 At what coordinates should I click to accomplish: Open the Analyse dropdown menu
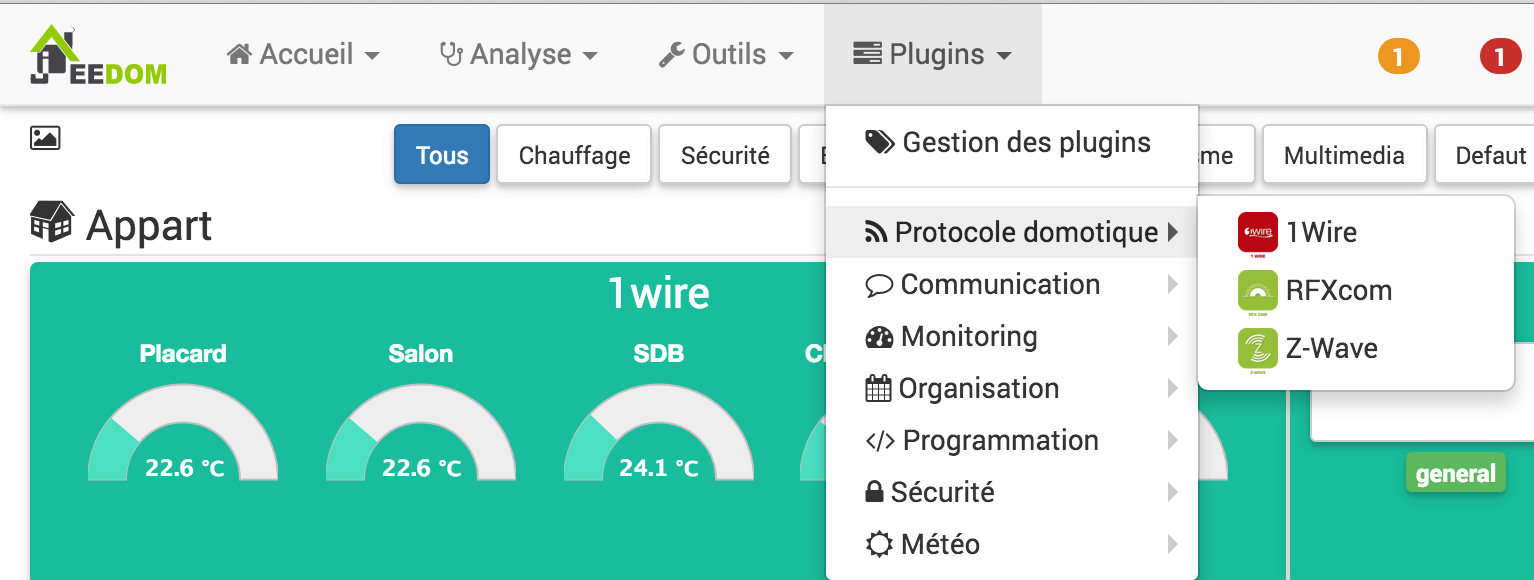coord(518,55)
